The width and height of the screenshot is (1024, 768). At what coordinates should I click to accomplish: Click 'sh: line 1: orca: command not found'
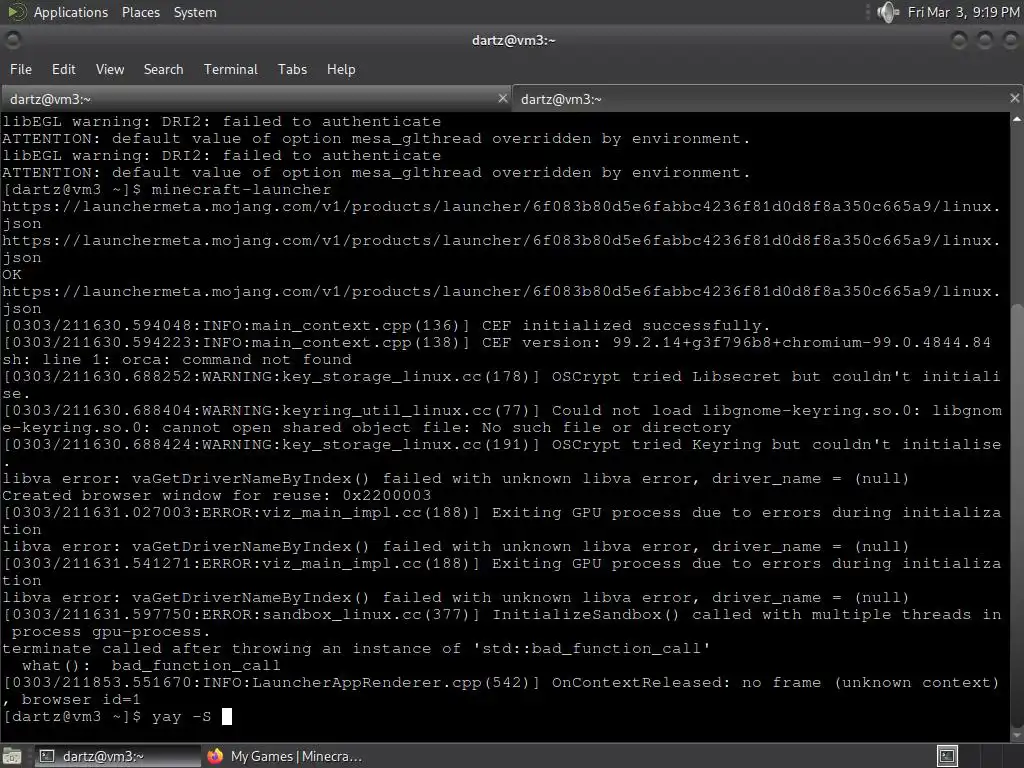177,359
